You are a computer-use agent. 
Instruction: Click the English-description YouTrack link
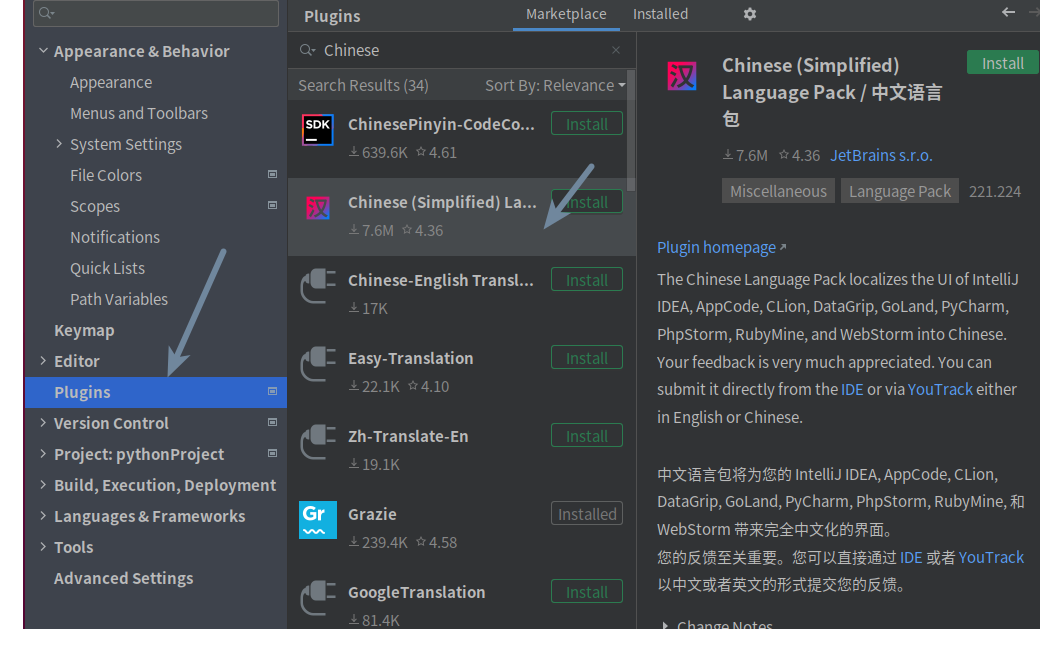point(939,389)
